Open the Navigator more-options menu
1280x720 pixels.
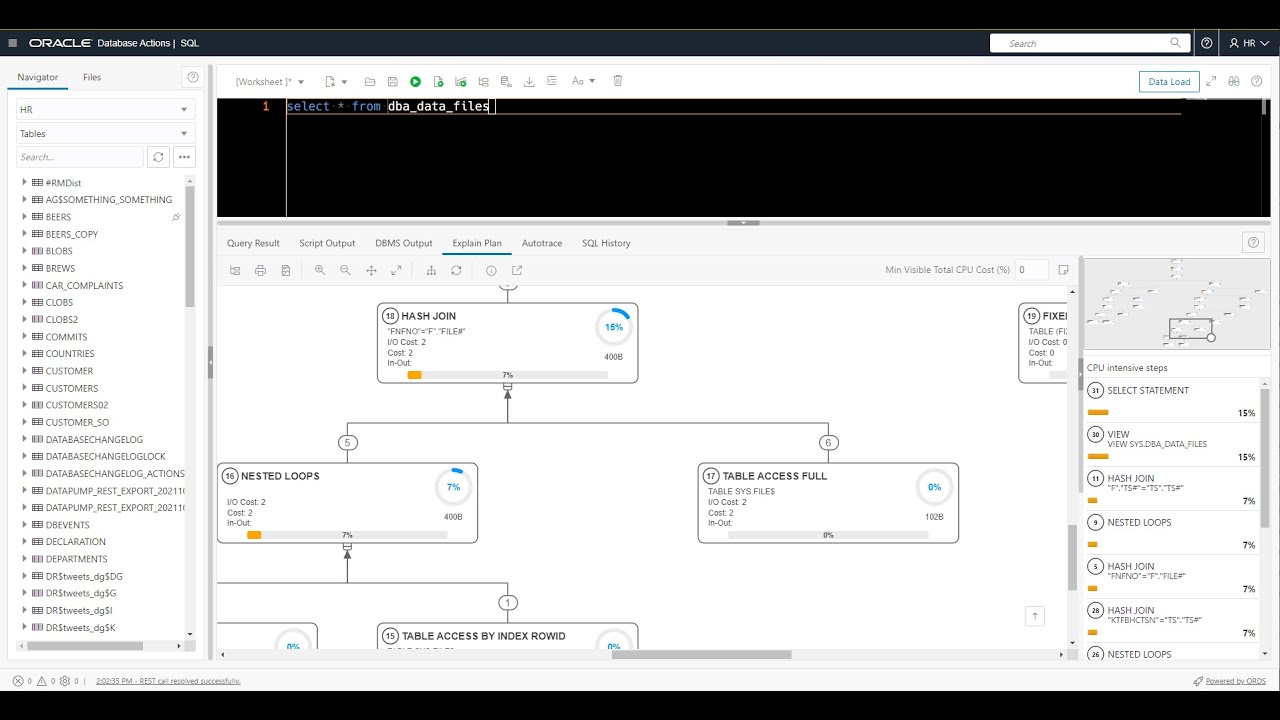point(184,157)
